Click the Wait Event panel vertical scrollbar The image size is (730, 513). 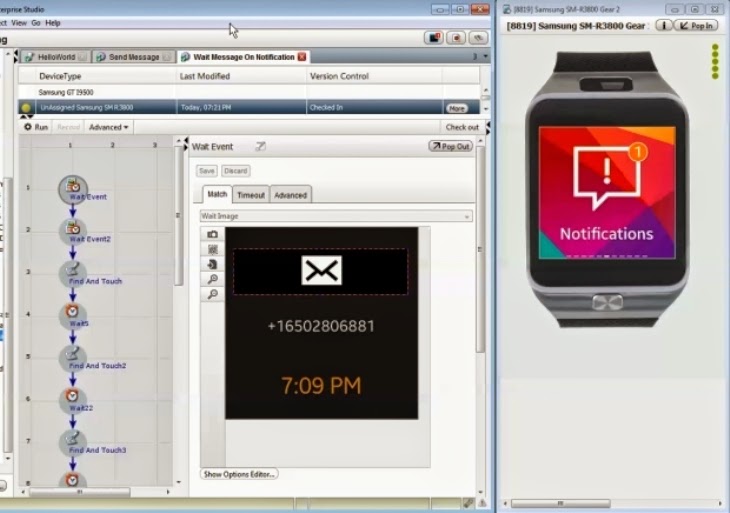480,249
